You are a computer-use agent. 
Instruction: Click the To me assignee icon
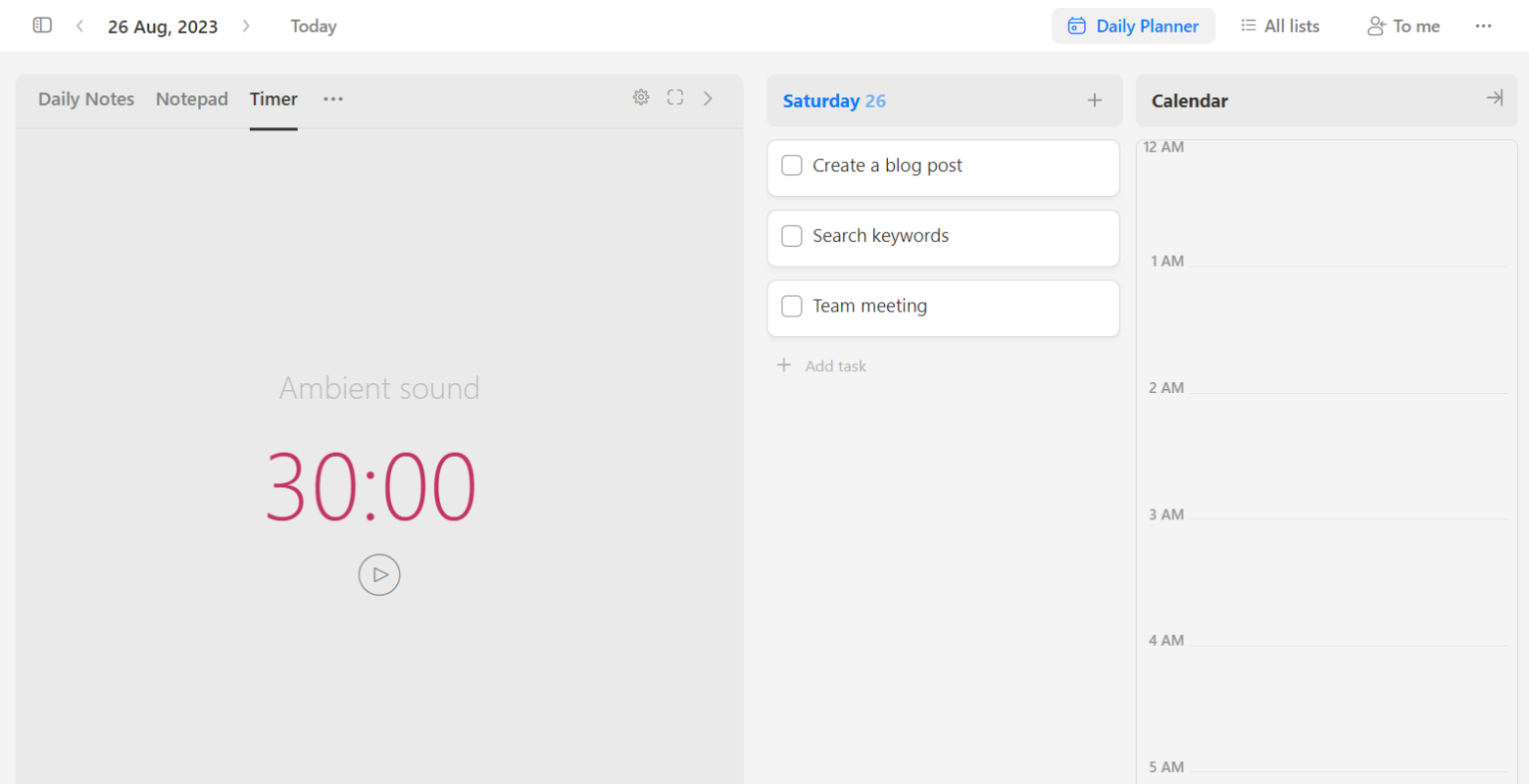1377,27
